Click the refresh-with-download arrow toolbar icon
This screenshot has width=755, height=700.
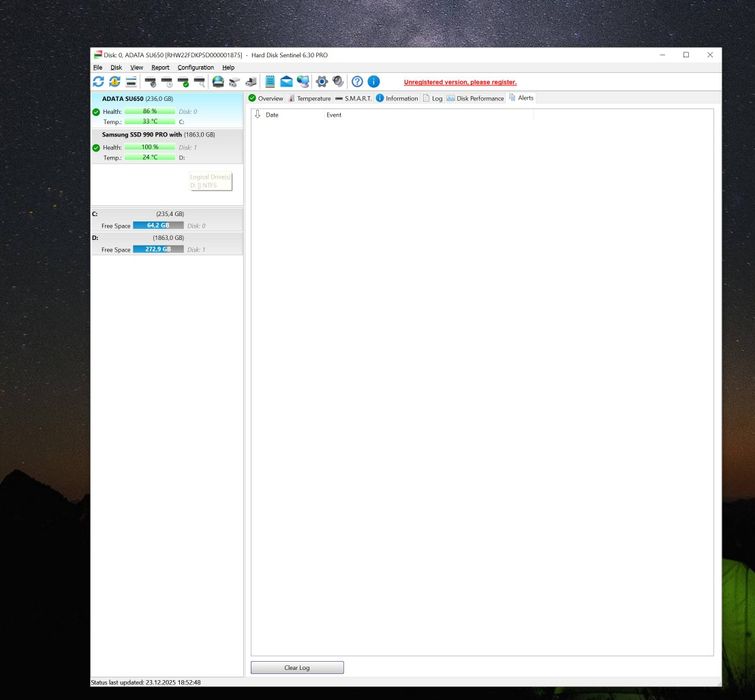(115, 81)
